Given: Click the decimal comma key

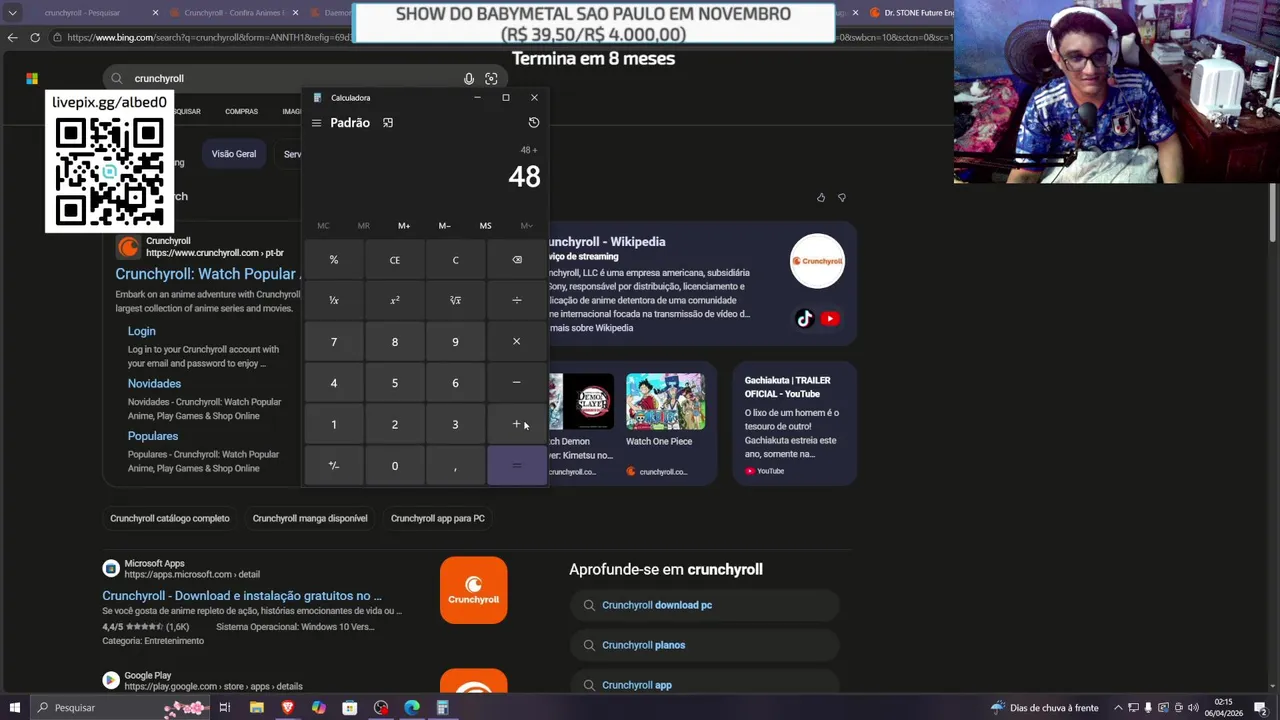Looking at the screenshot, I should click(x=455, y=466).
